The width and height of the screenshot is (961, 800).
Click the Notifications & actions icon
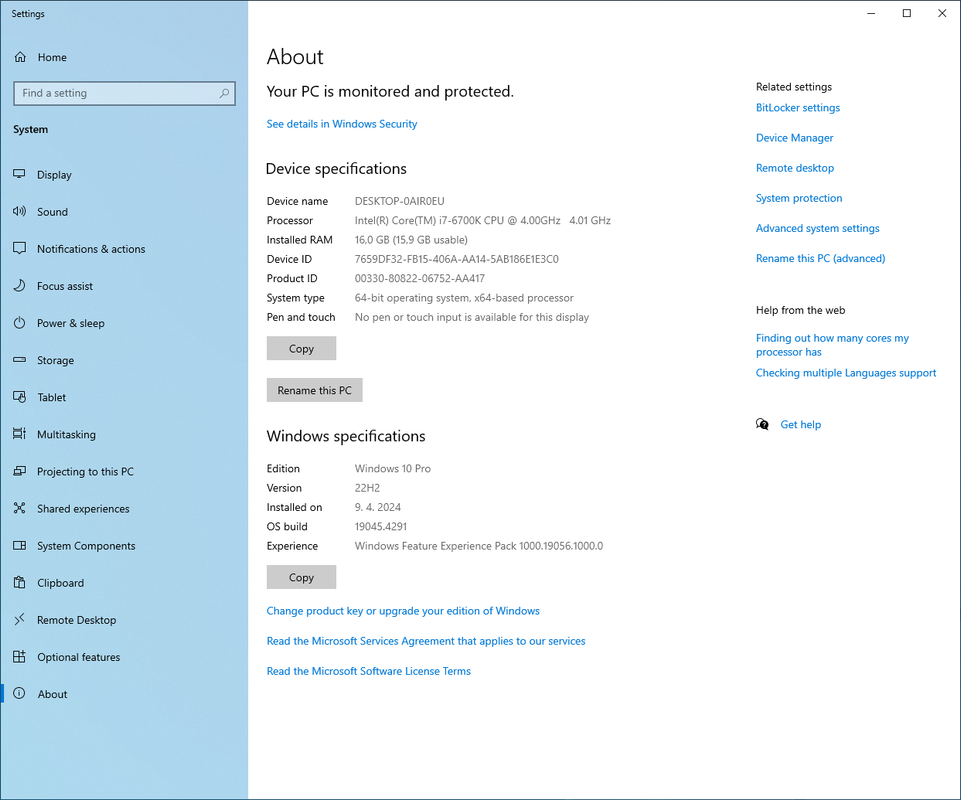(x=20, y=248)
